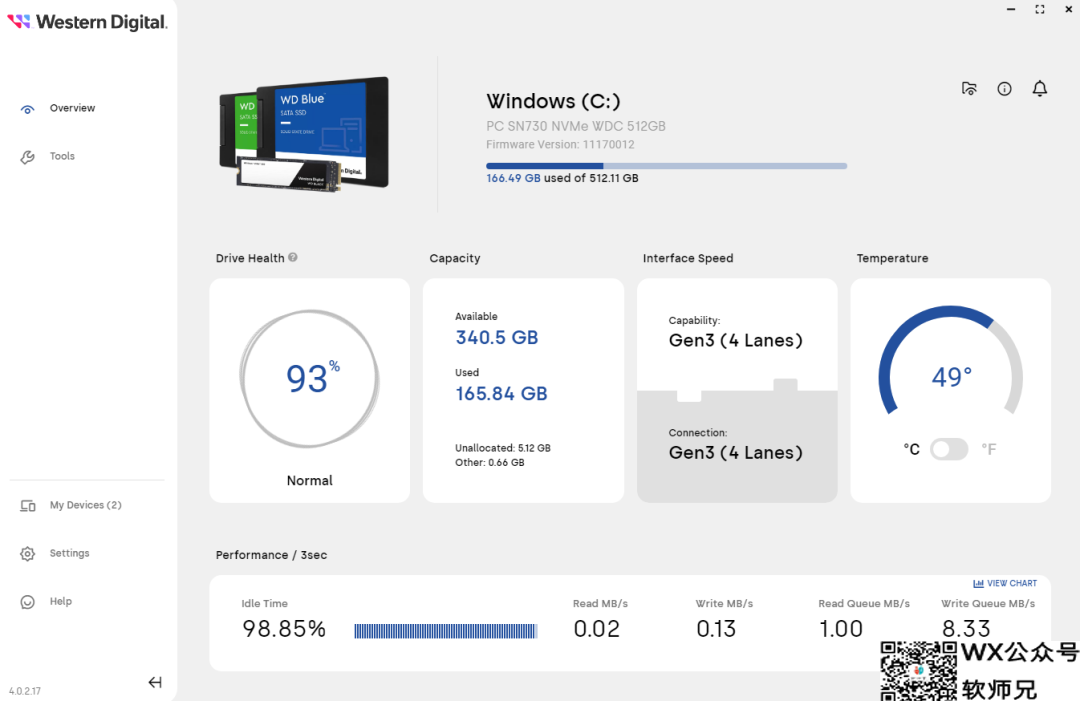Click the Settings gear icon
This screenshot has height=701, width=1080.
tap(28, 554)
